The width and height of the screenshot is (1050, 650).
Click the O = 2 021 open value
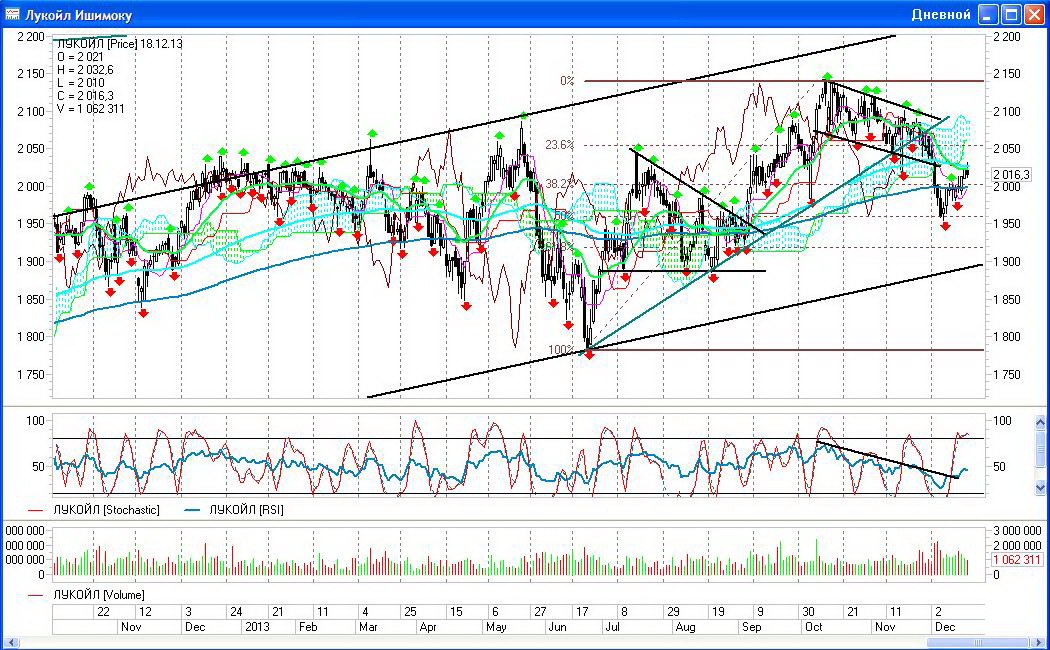(80, 57)
